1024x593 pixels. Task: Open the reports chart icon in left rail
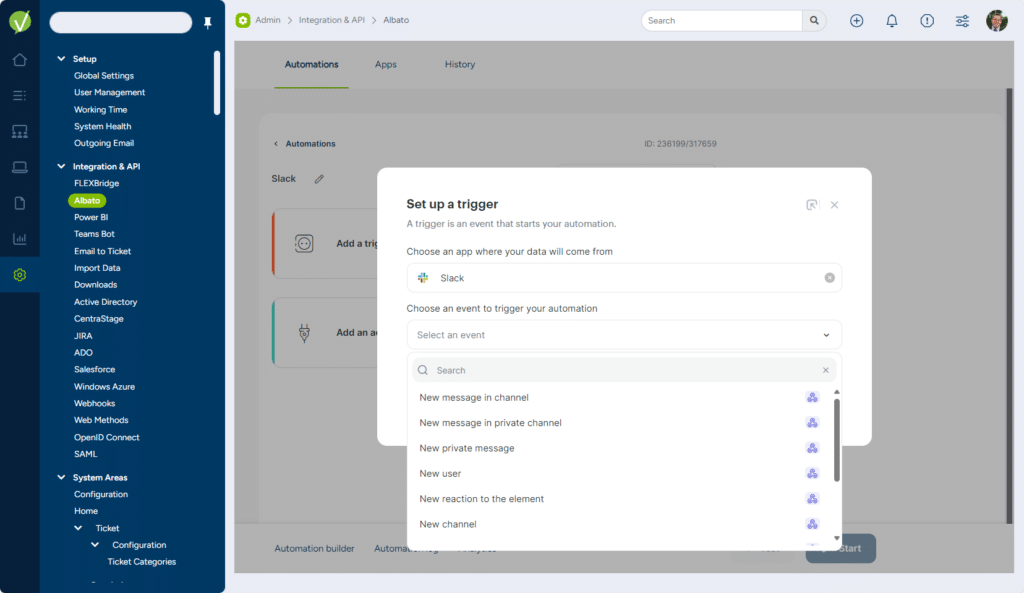19,239
